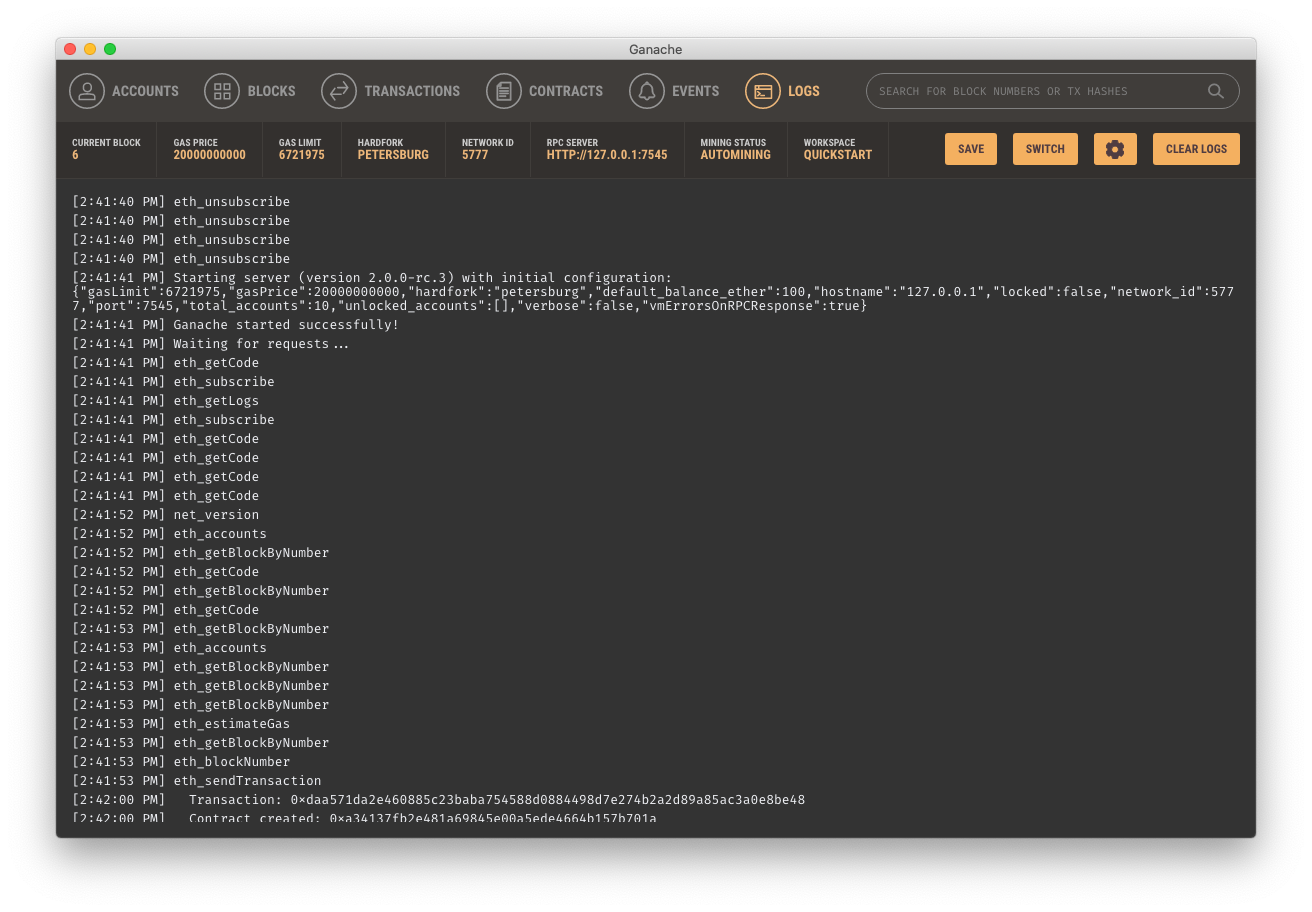Click the Save workspace button
Viewport: 1312px width, 912px height.
(x=971, y=149)
